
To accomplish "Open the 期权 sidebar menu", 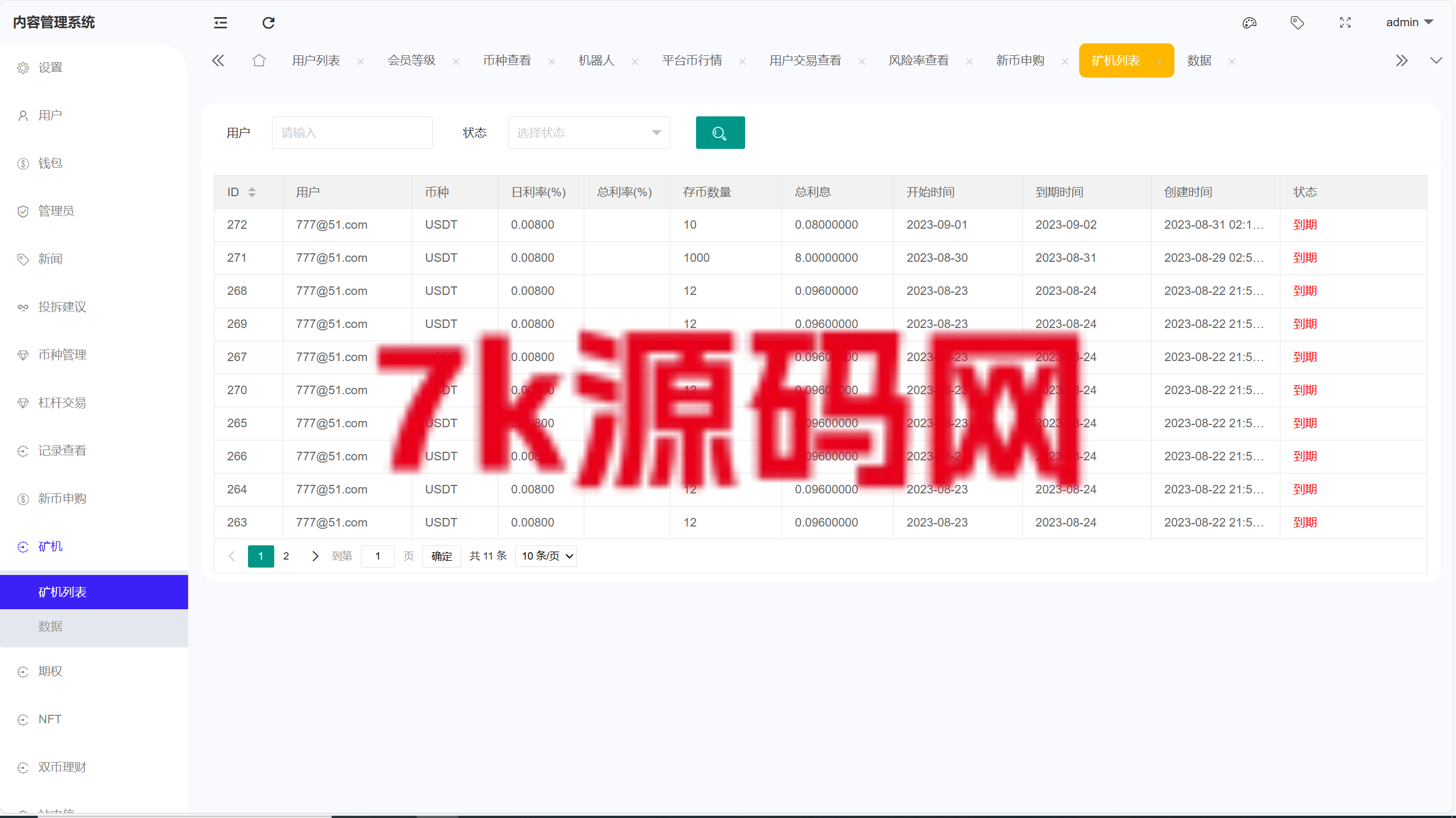I will click(x=94, y=672).
